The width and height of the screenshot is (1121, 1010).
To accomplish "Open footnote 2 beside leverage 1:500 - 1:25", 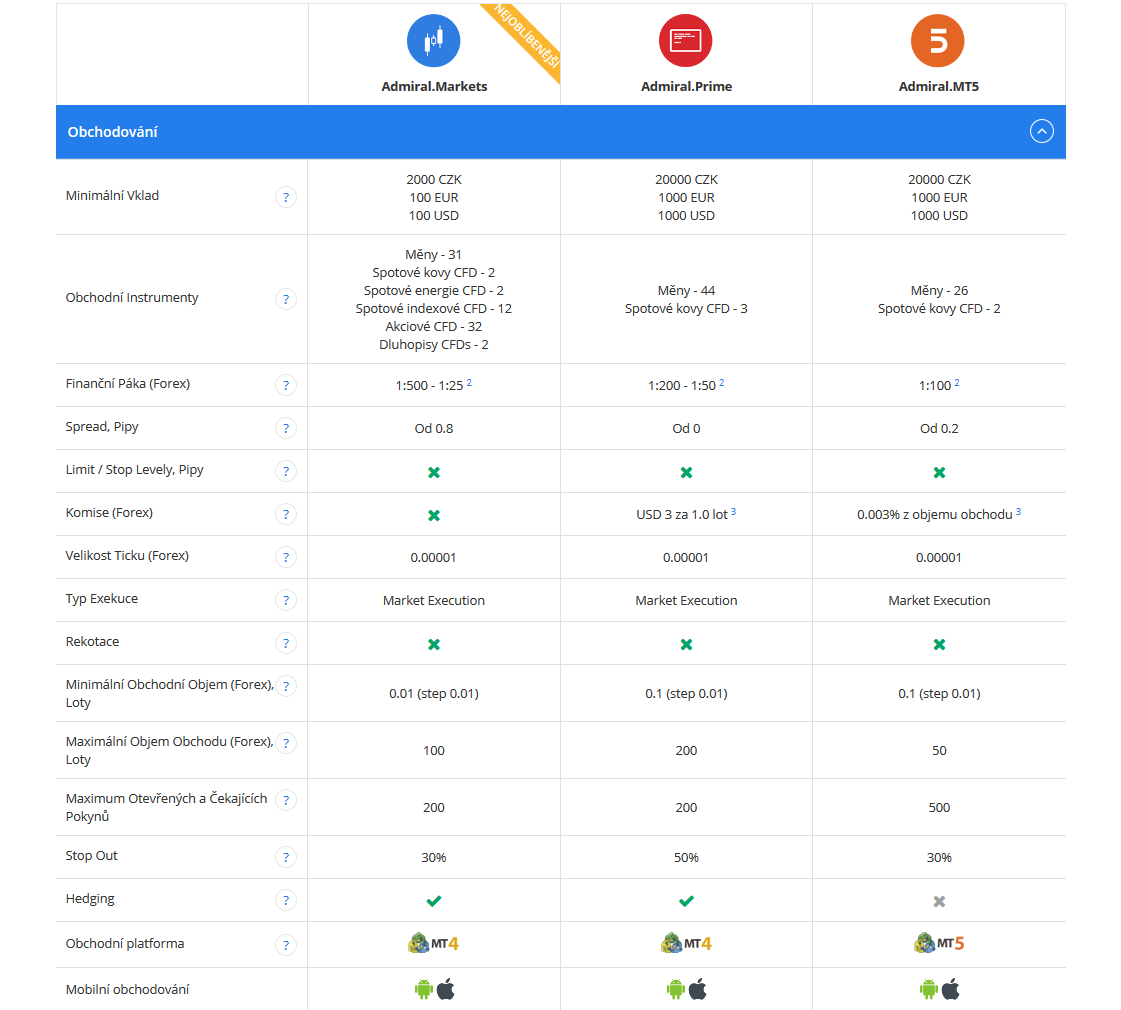I will click(x=469, y=382).
